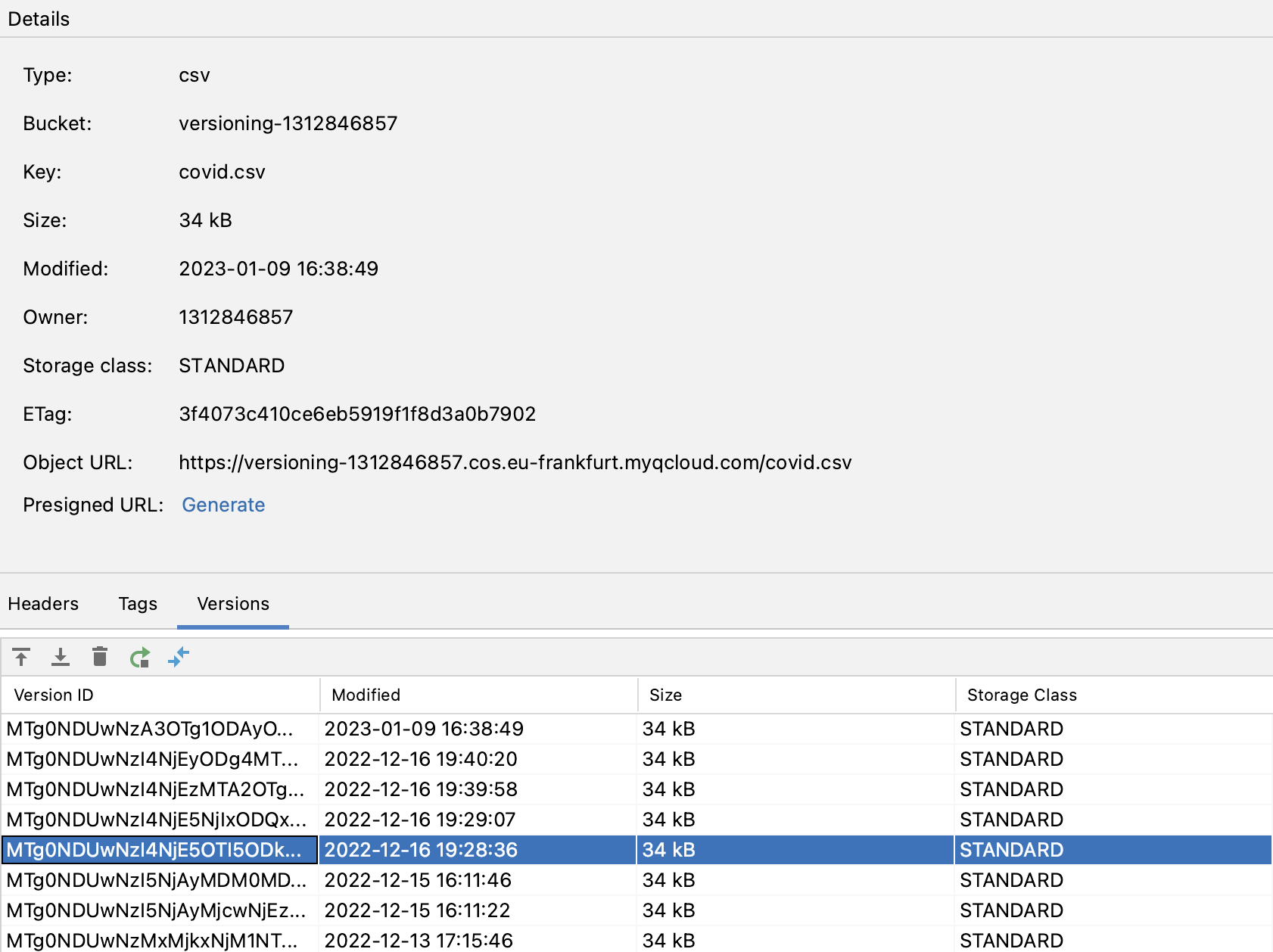Delete the selected version
The width and height of the screenshot is (1273, 952).
tap(99, 657)
